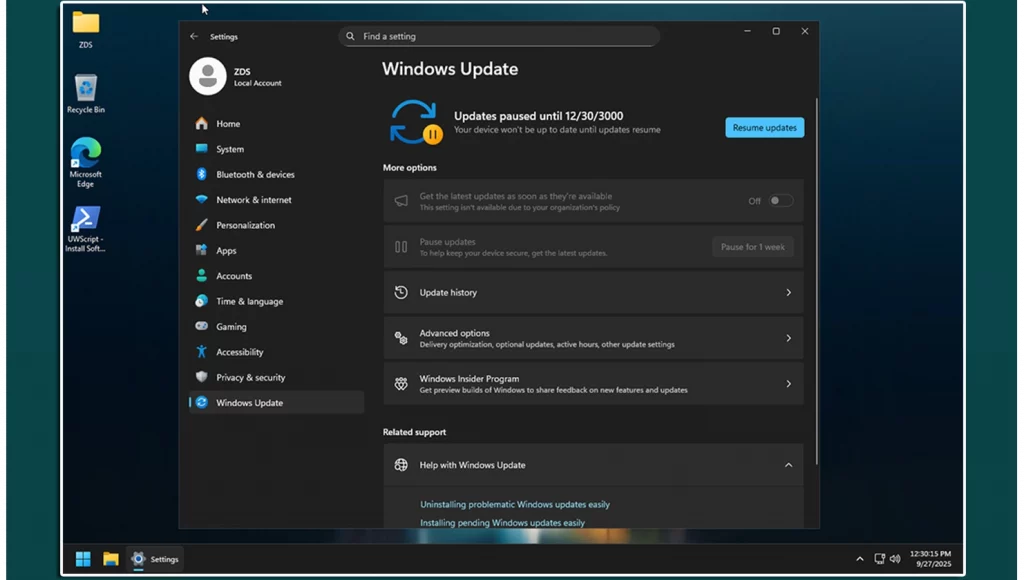Open Windows Insider Program settings
The image size is (1024, 580).
593,384
